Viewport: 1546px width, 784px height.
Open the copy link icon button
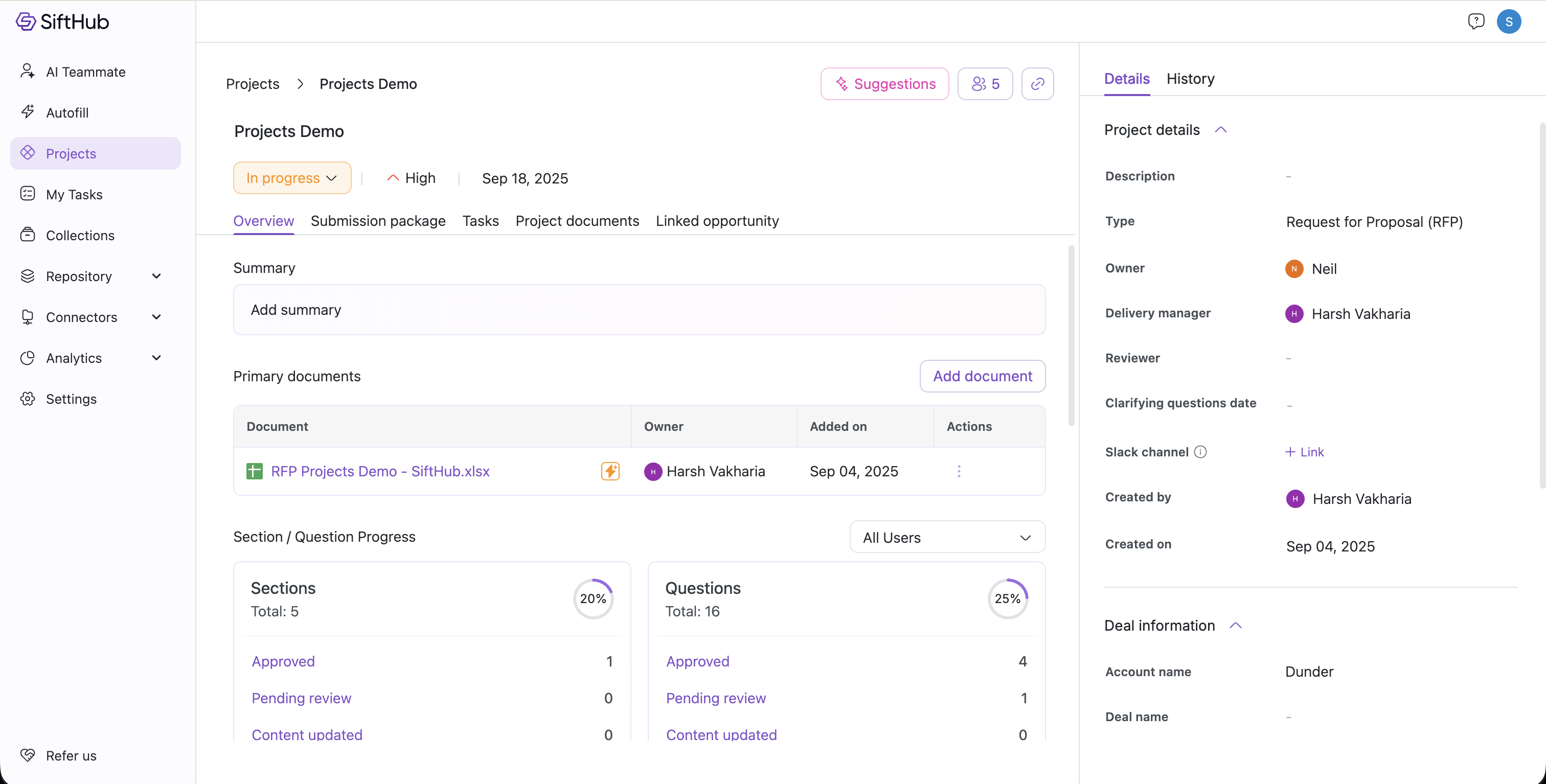(1037, 83)
